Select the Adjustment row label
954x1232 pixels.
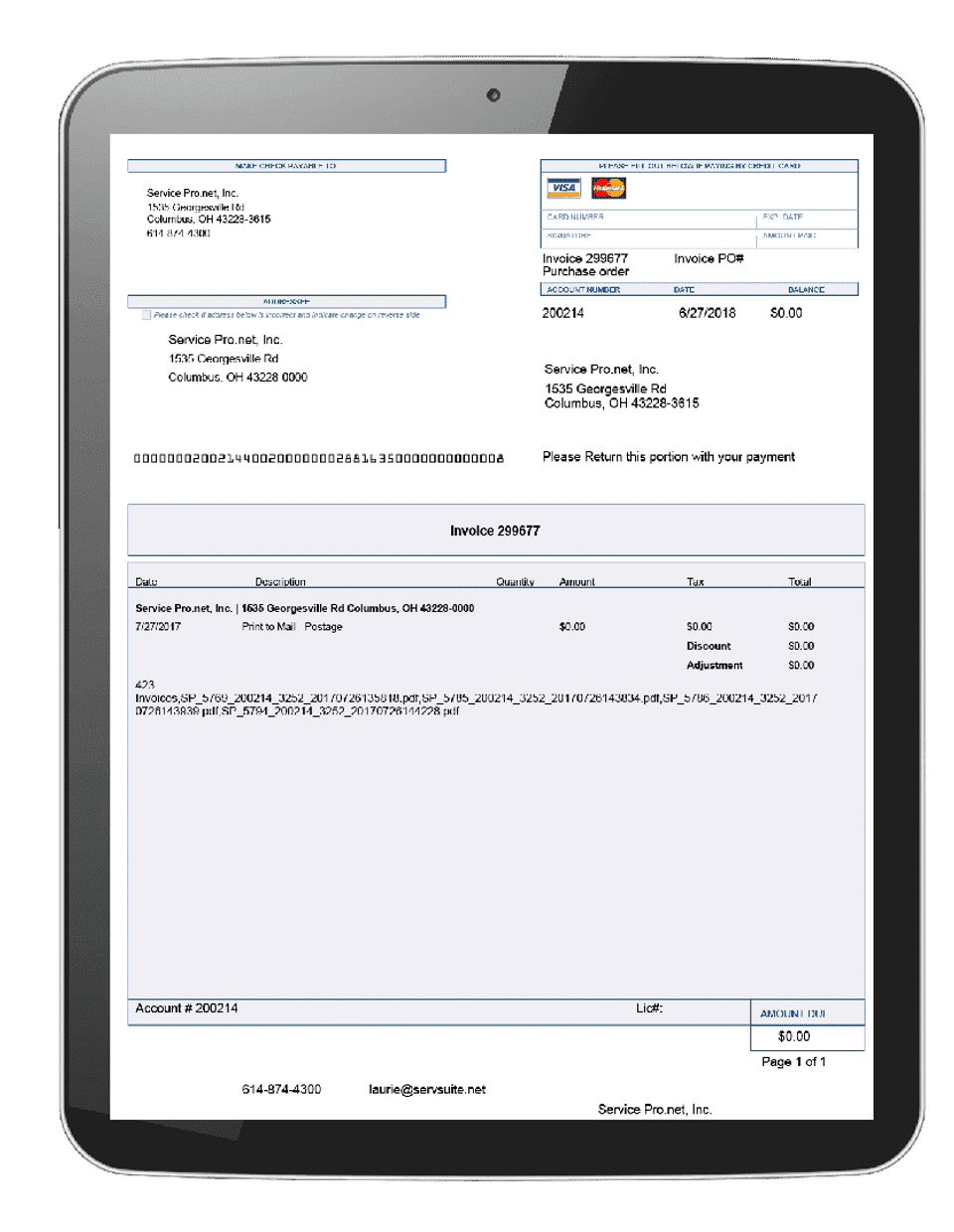pyautogui.click(x=715, y=666)
